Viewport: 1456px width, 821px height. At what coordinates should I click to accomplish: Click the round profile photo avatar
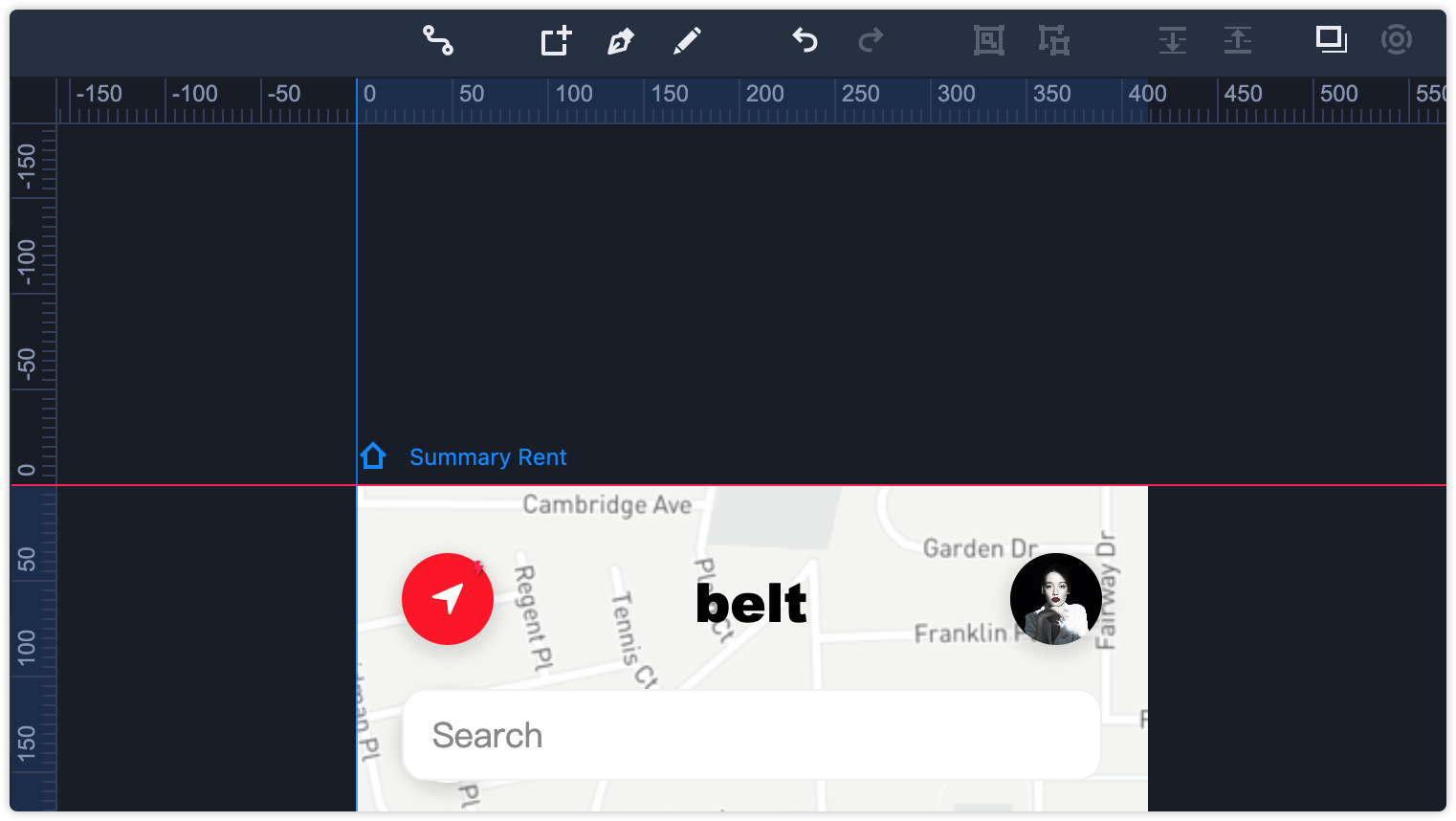(x=1055, y=599)
